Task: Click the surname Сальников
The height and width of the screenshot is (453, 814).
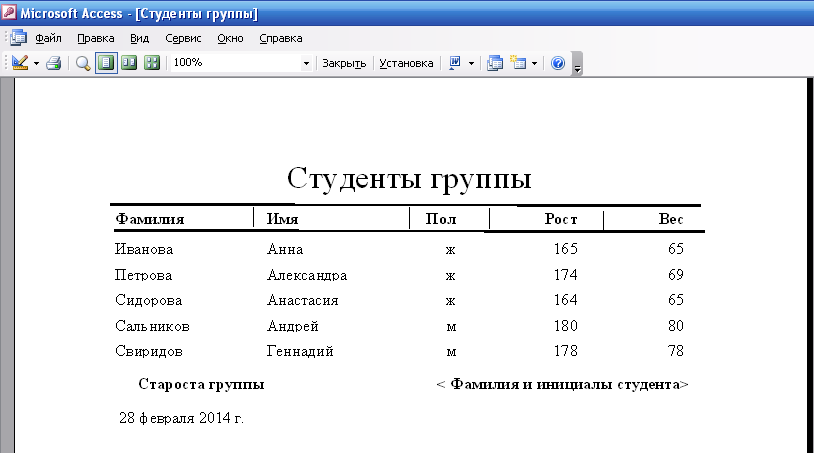Action: 152,326
